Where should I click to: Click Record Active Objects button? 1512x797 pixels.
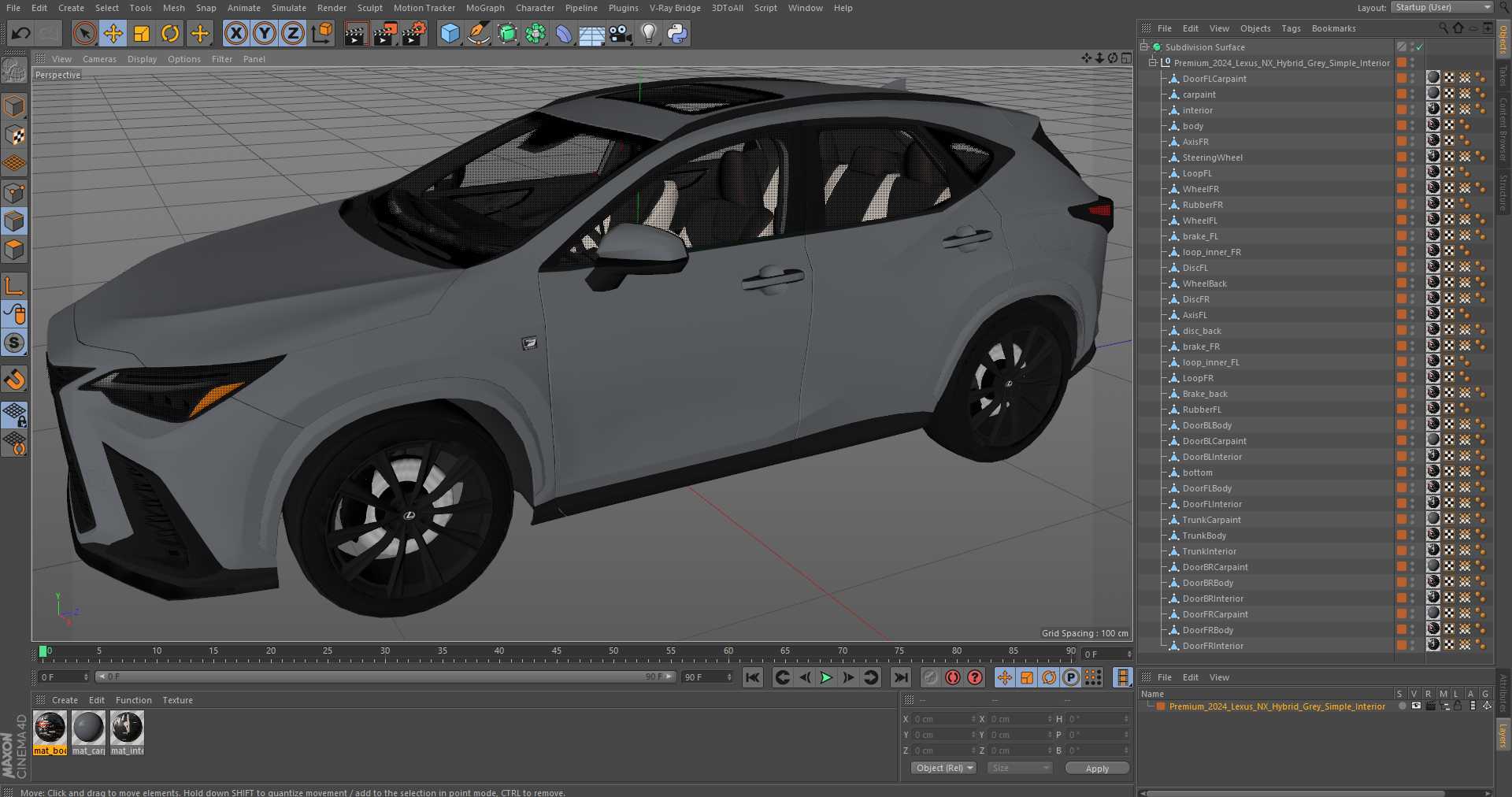931,677
